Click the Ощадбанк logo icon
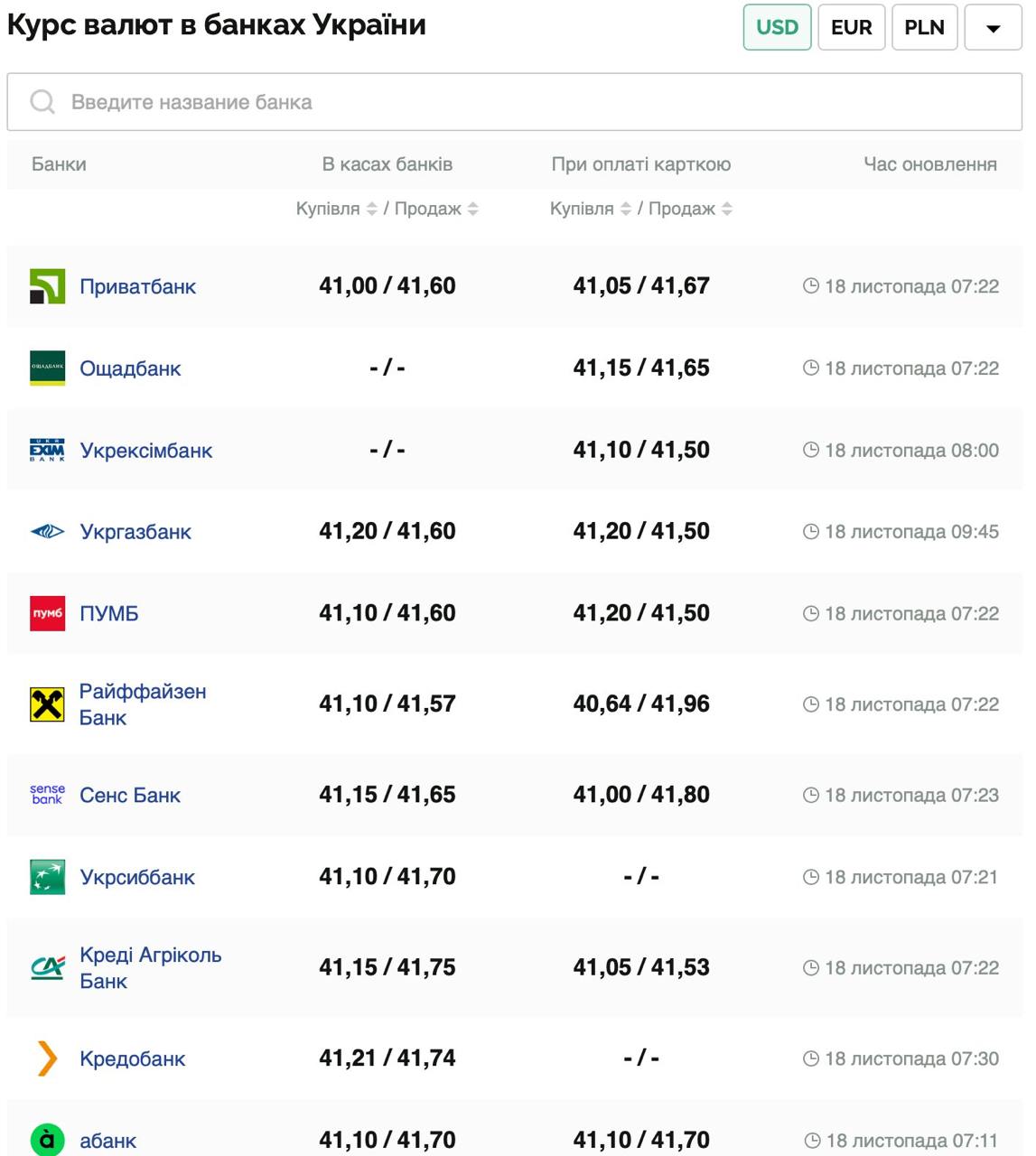 point(47,368)
